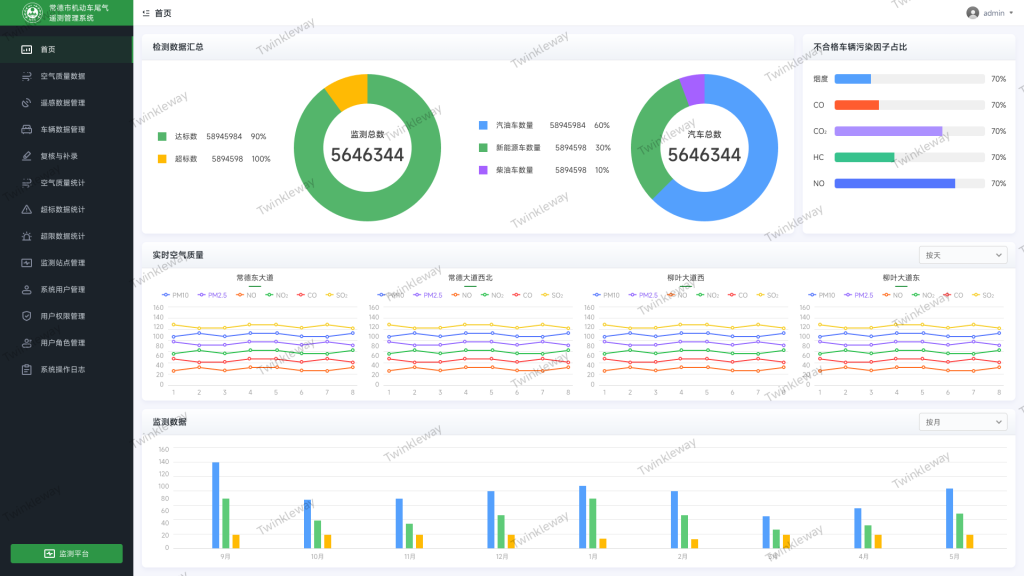Viewport: 1024px width, 576px height.
Task: Toggle PM10 legend in 常德东大道 chart
Action: 175,295
